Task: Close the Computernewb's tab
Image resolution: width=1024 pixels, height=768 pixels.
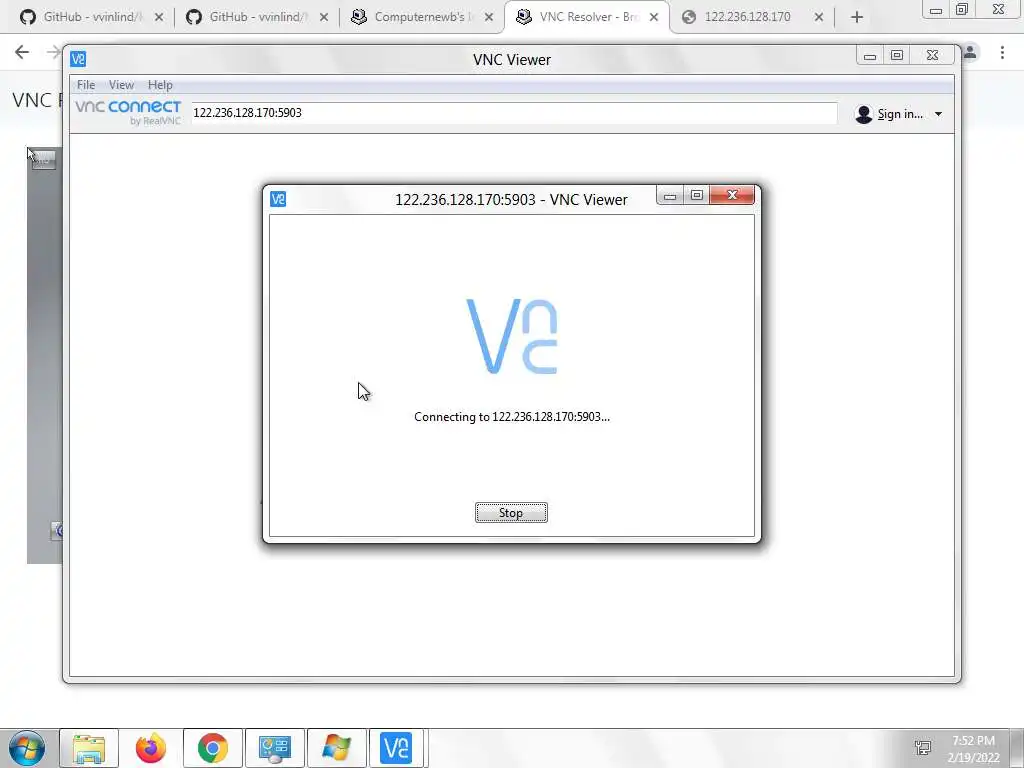Action: pos(488,18)
